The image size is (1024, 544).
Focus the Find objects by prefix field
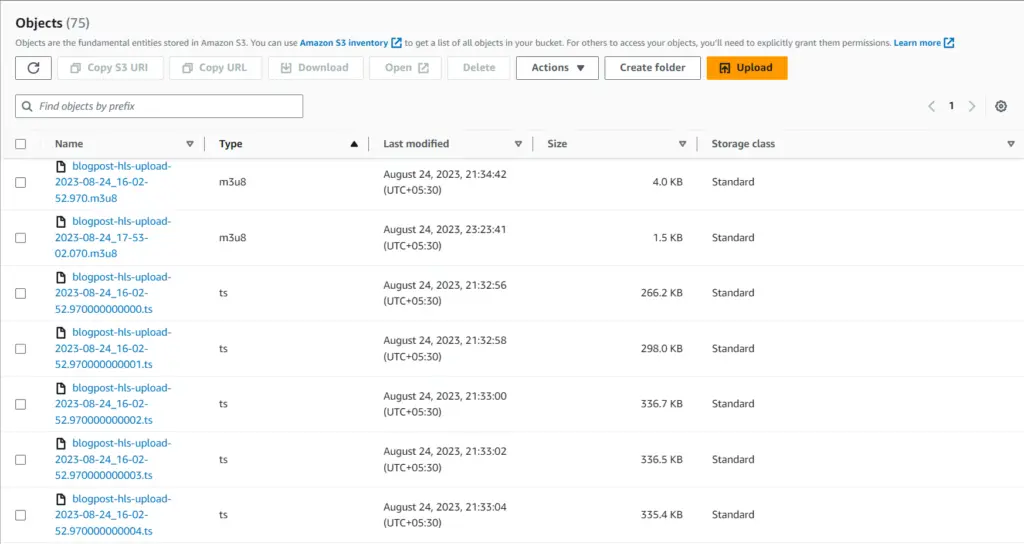[x=159, y=106]
